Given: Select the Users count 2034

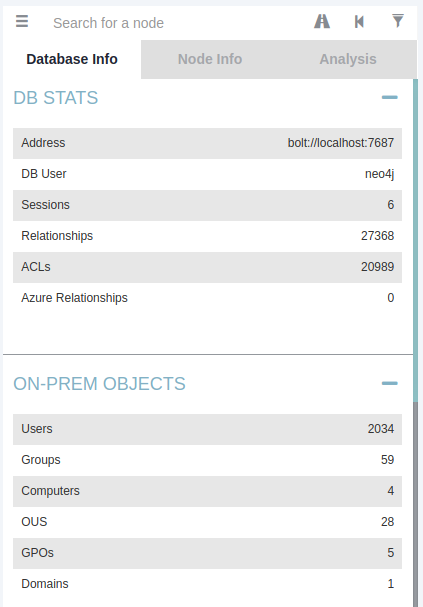Looking at the screenshot, I should [x=381, y=429].
